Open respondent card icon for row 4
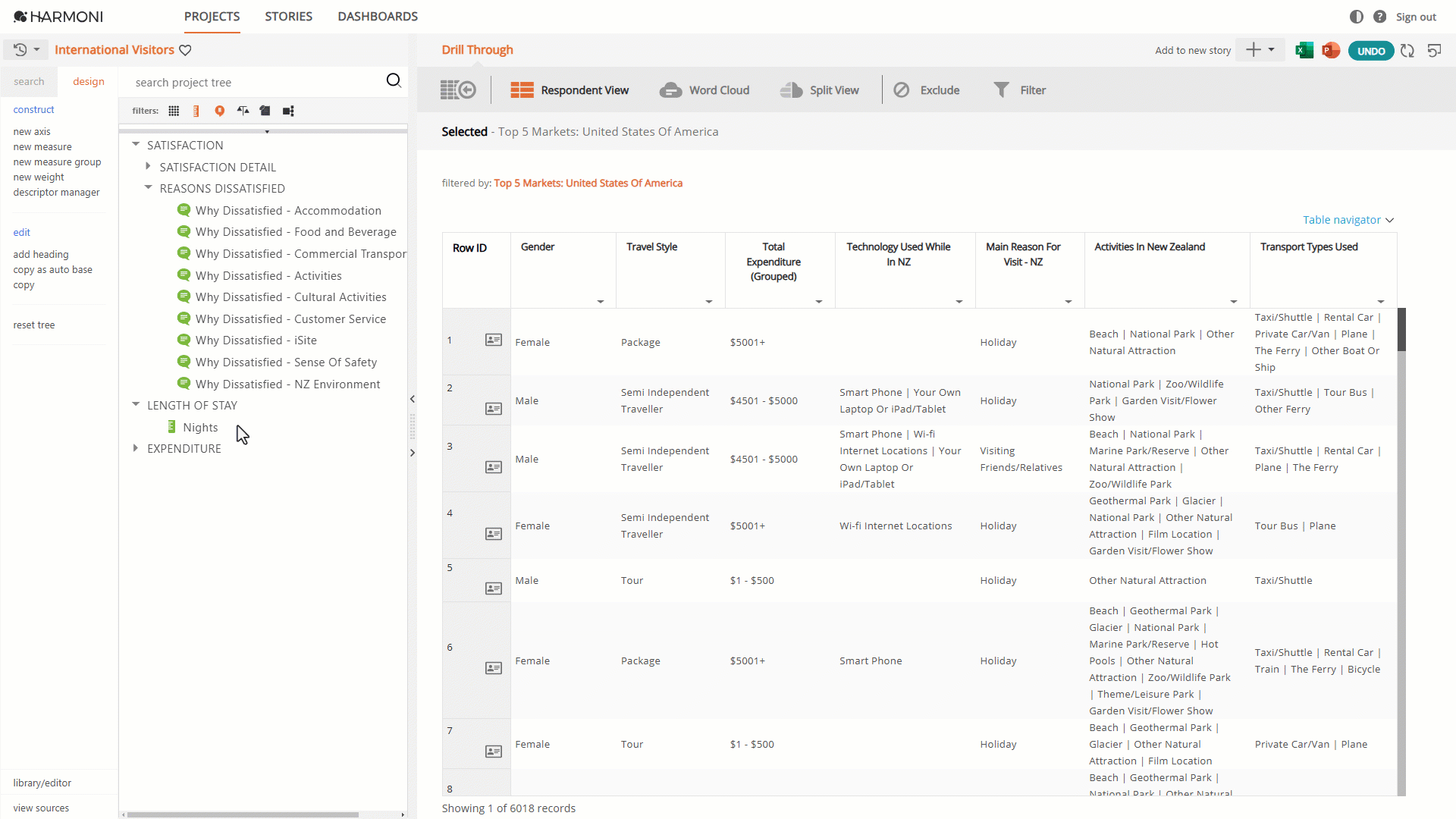Screen dimensions: 1456x819 (x=494, y=534)
